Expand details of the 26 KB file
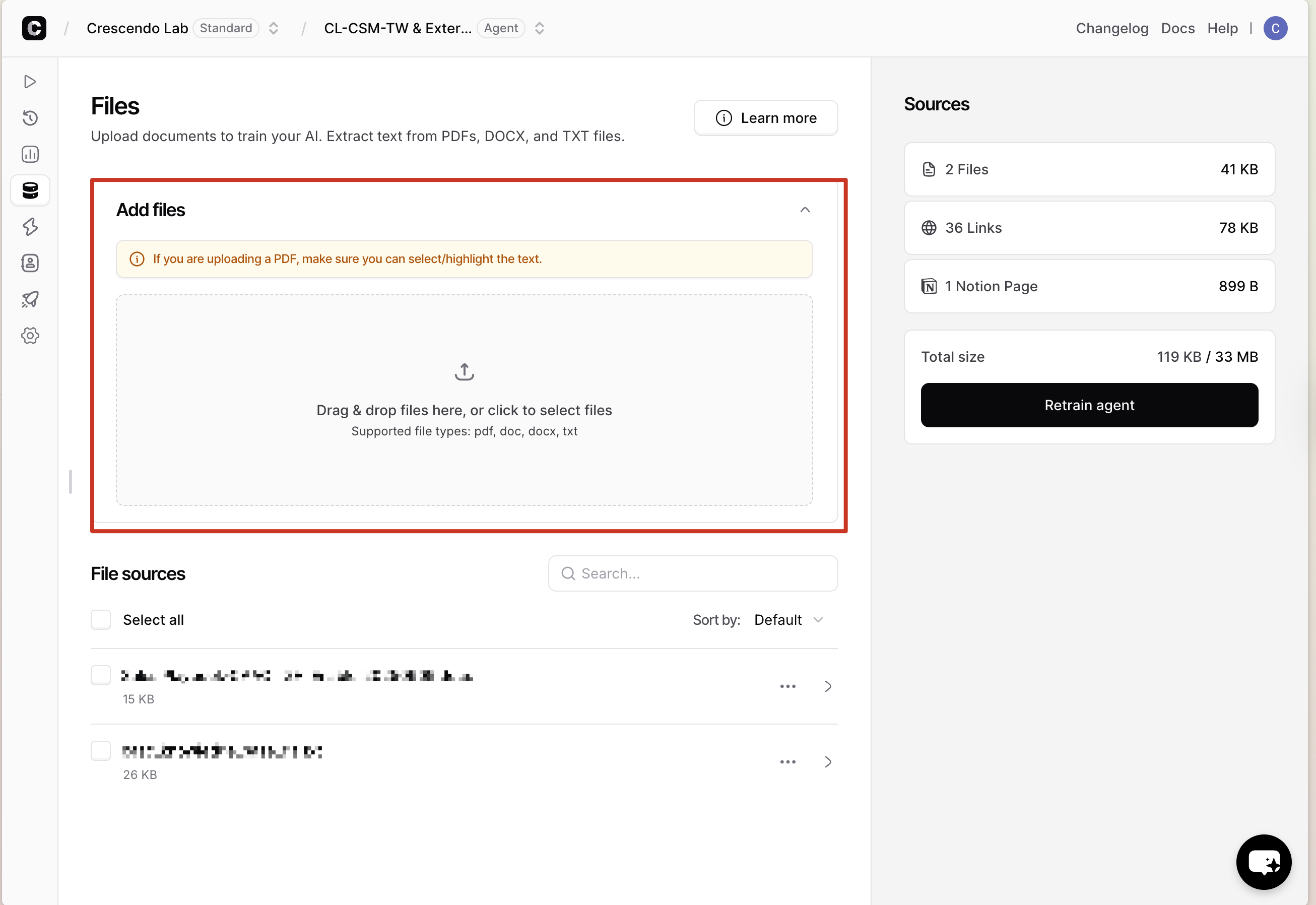Screen dimensions: 1316x905 [x=828, y=761]
